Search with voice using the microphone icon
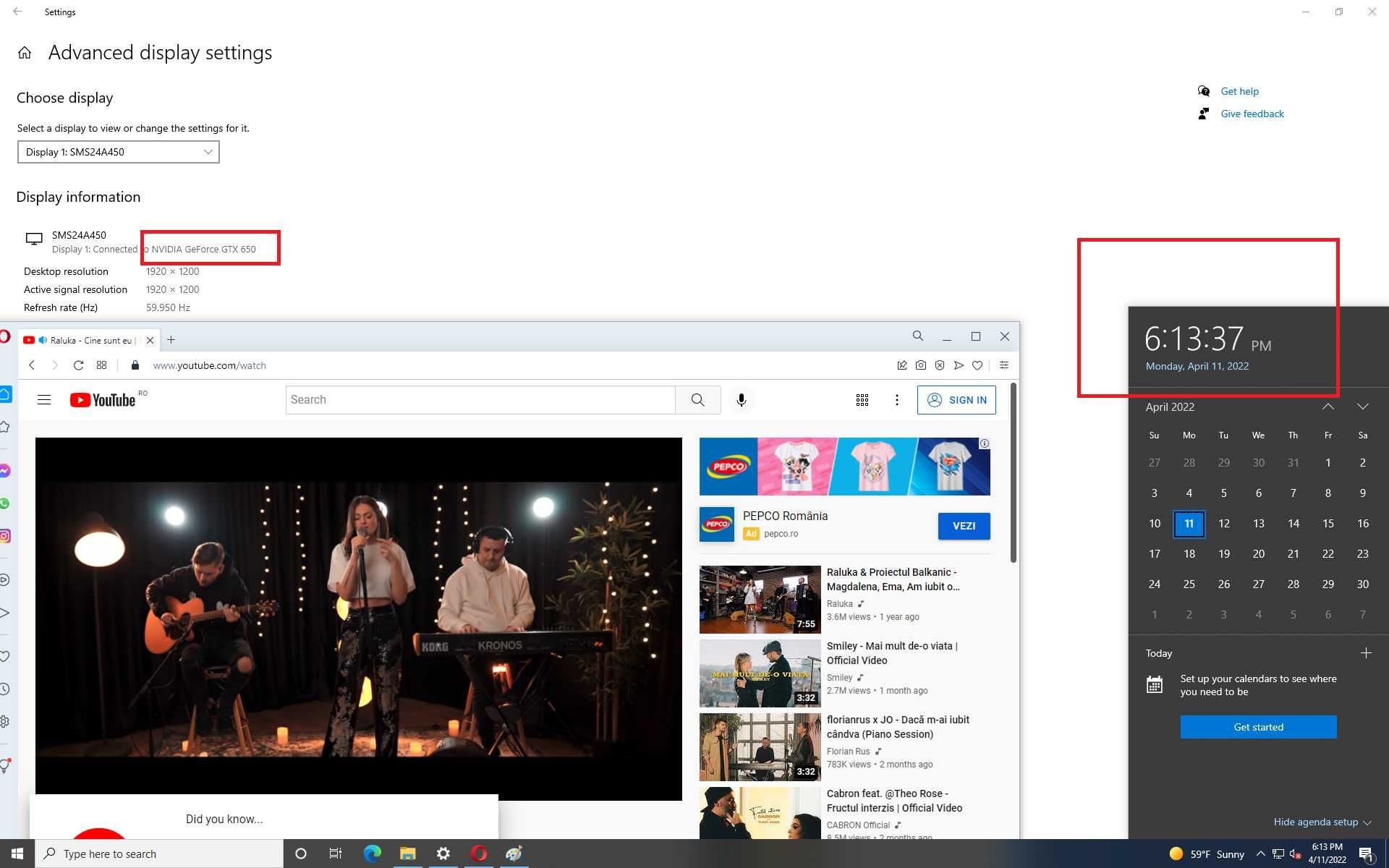The width and height of the screenshot is (1389, 868). (x=741, y=400)
